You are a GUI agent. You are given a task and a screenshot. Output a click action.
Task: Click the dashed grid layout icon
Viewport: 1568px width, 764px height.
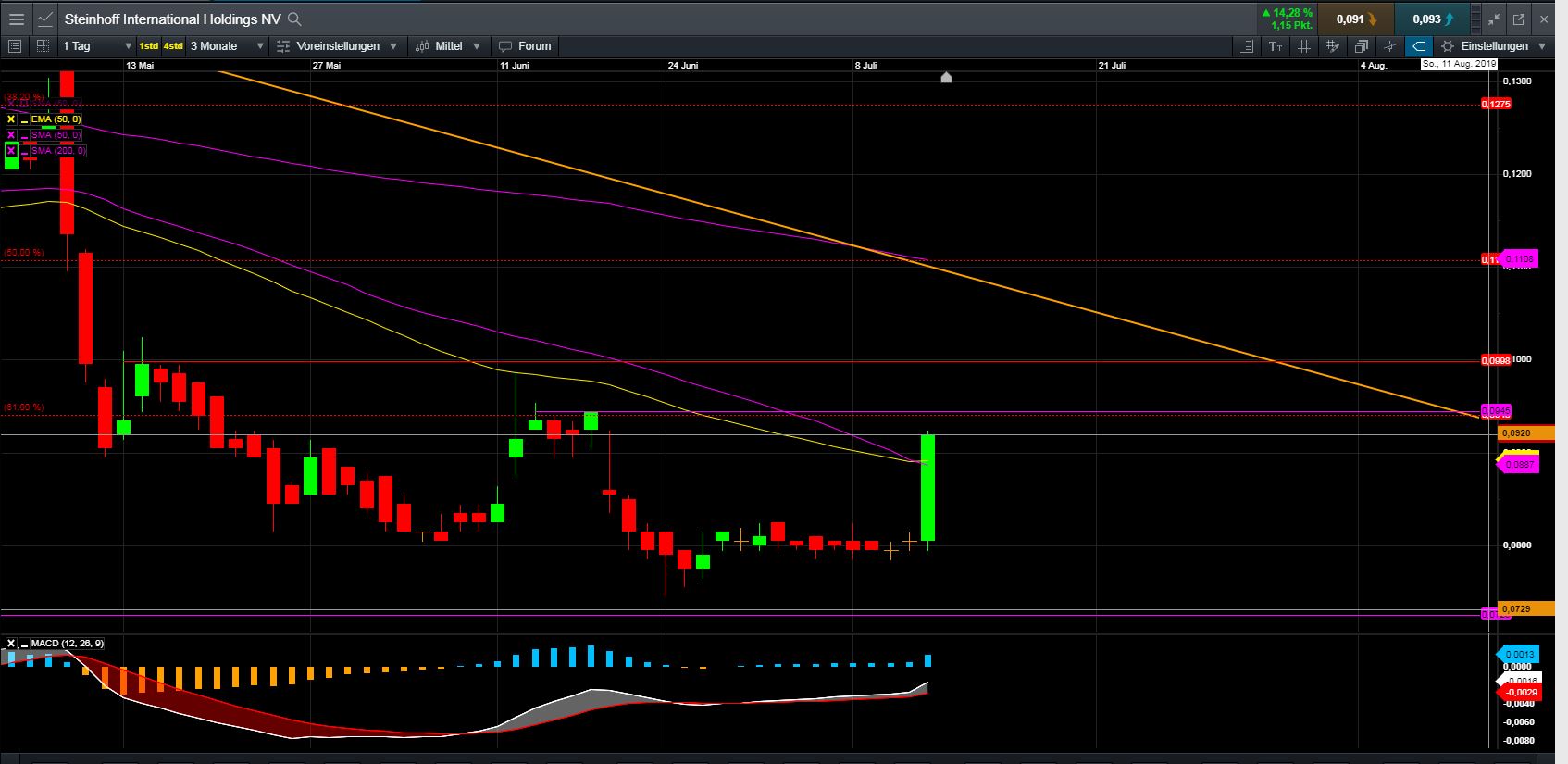point(44,45)
